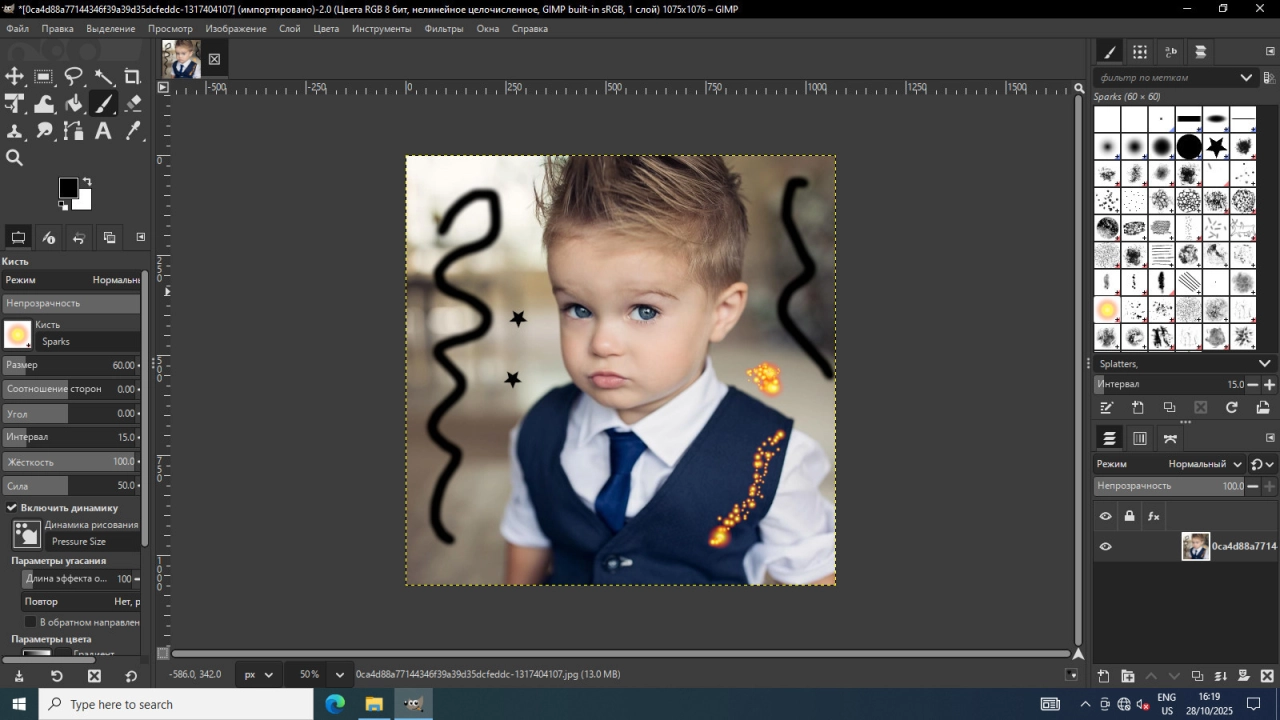Click the Sparks brush preview in tool options
1280x720 pixels.
tap(18, 334)
